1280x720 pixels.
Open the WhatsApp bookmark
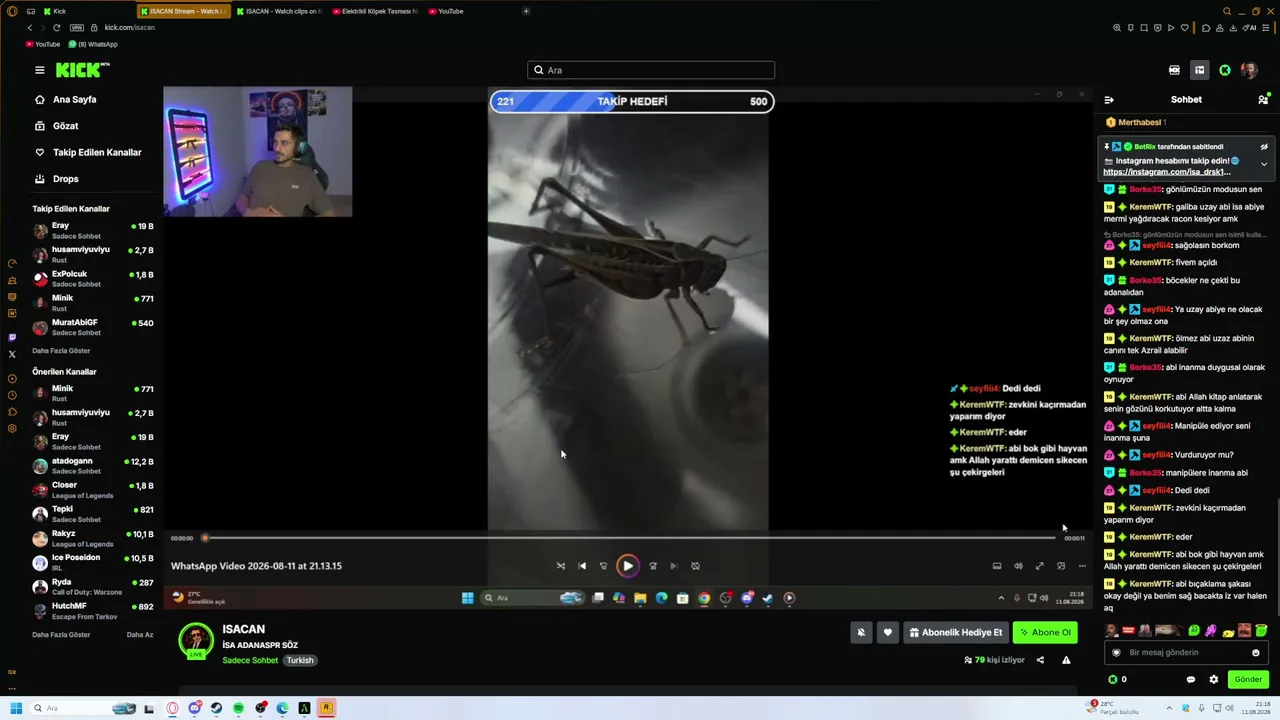[x=92, y=44]
